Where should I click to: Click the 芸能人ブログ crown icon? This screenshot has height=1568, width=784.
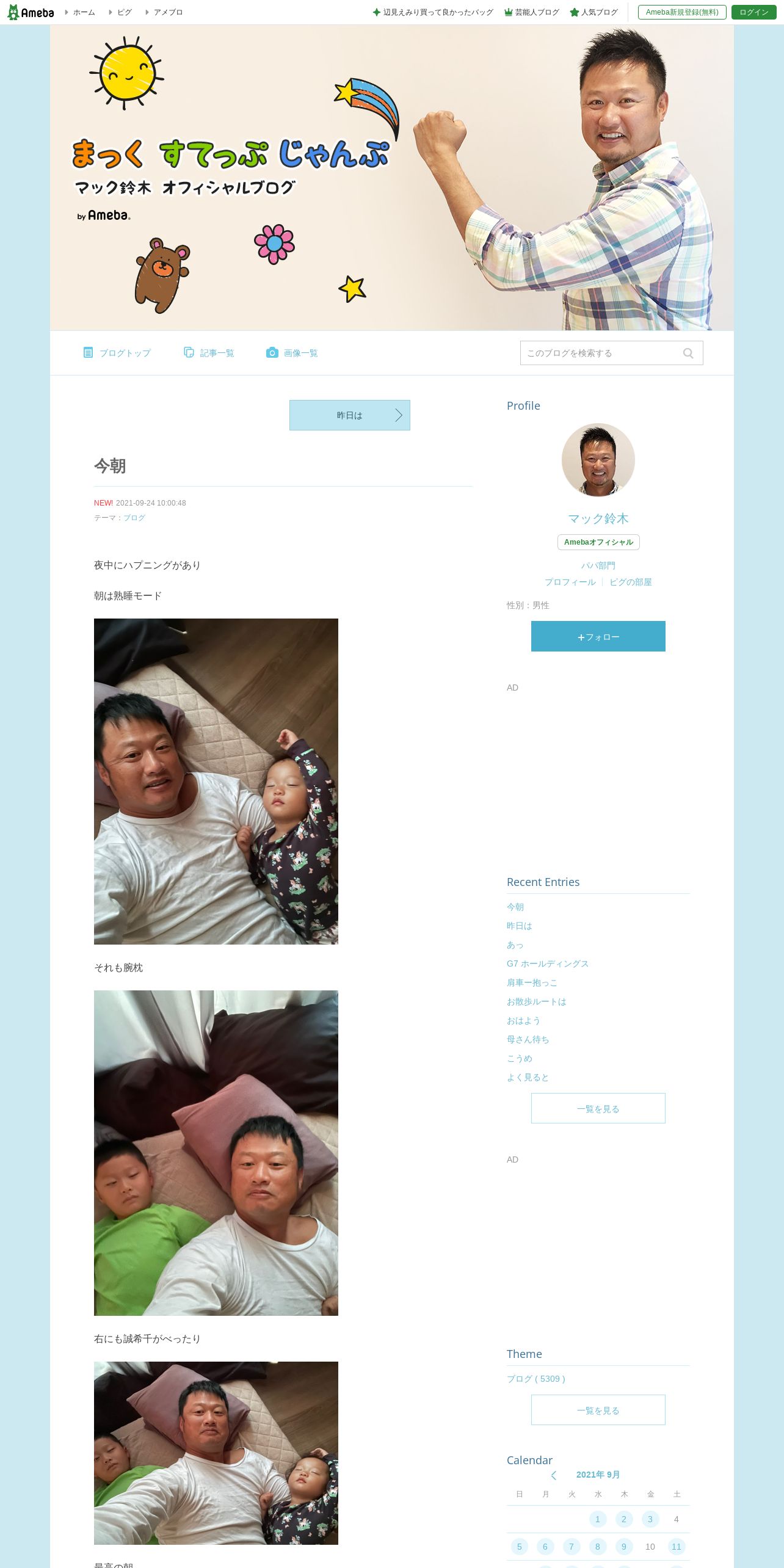point(508,12)
